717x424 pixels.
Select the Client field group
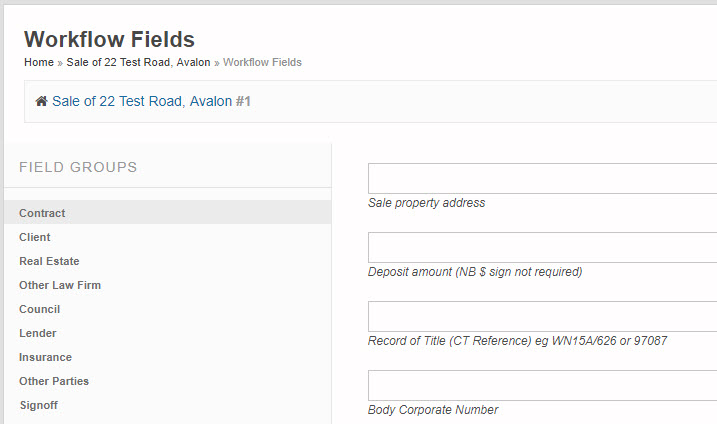tap(35, 237)
